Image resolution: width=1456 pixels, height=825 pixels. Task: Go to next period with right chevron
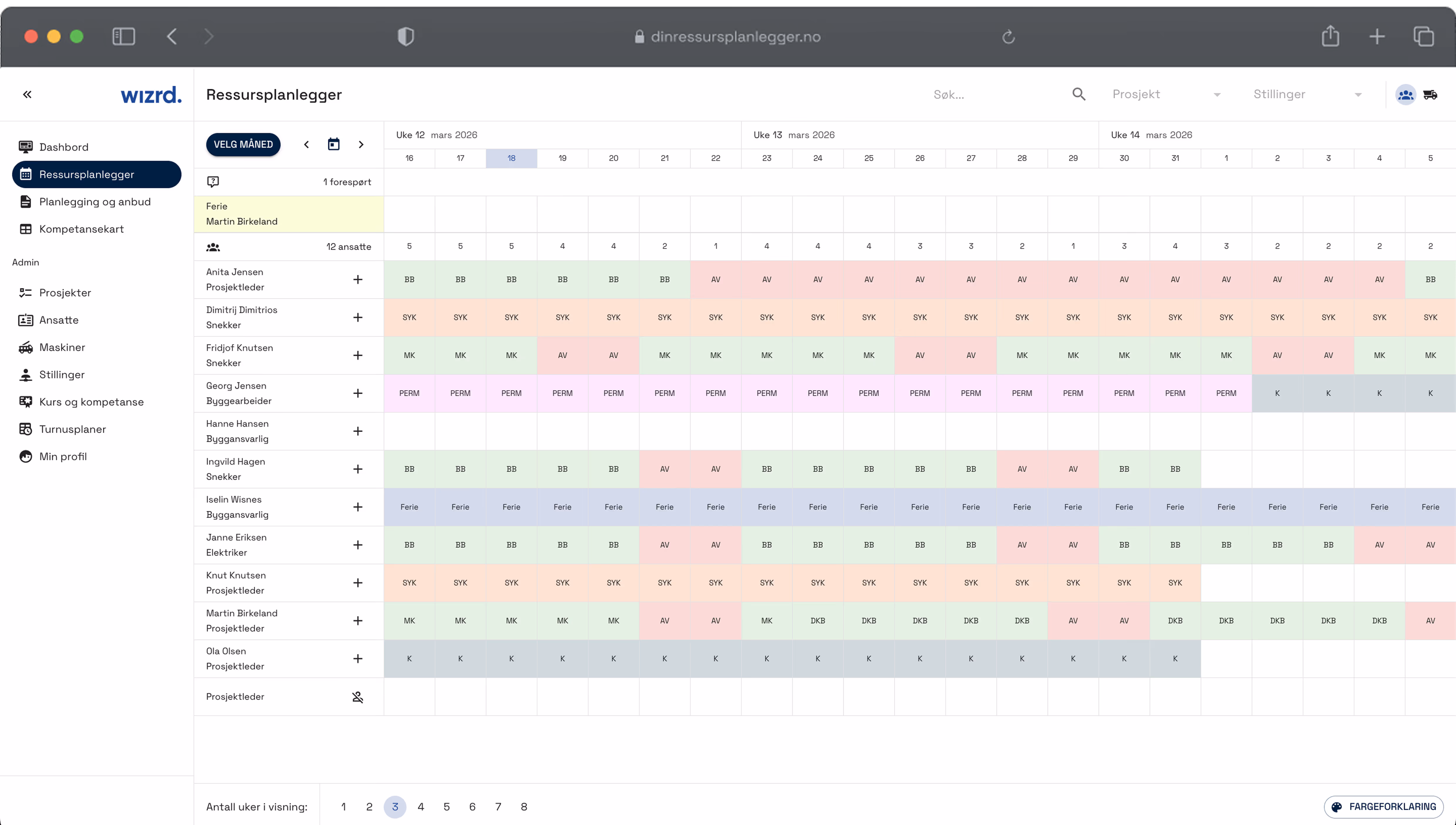coord(361,144)
